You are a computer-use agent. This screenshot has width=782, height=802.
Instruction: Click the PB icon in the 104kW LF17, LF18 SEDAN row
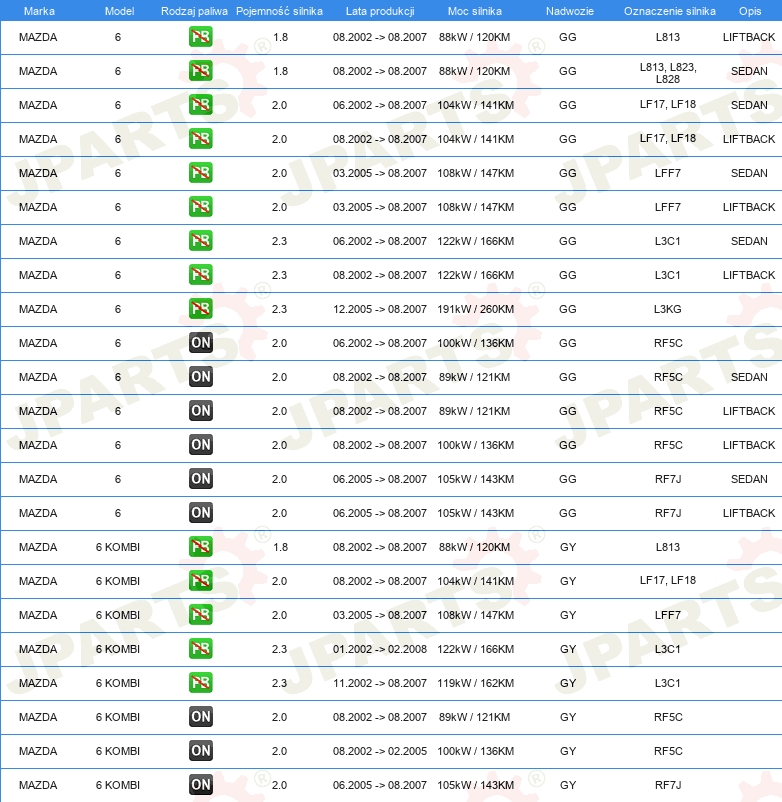click(200, 105)
